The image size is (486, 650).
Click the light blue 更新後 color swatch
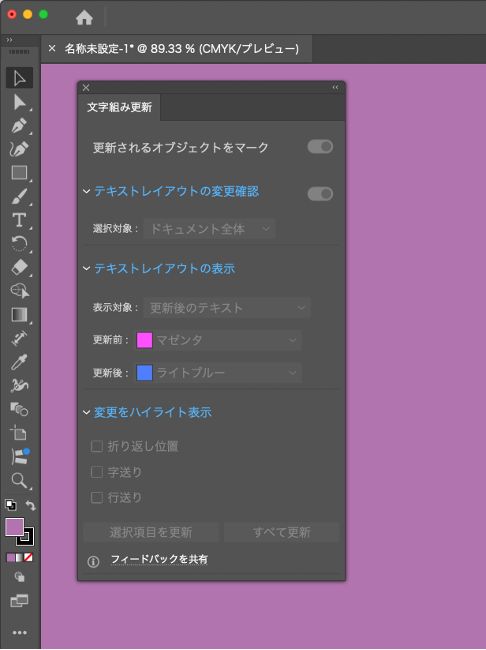pyautogui.click(x=144, y=373)
